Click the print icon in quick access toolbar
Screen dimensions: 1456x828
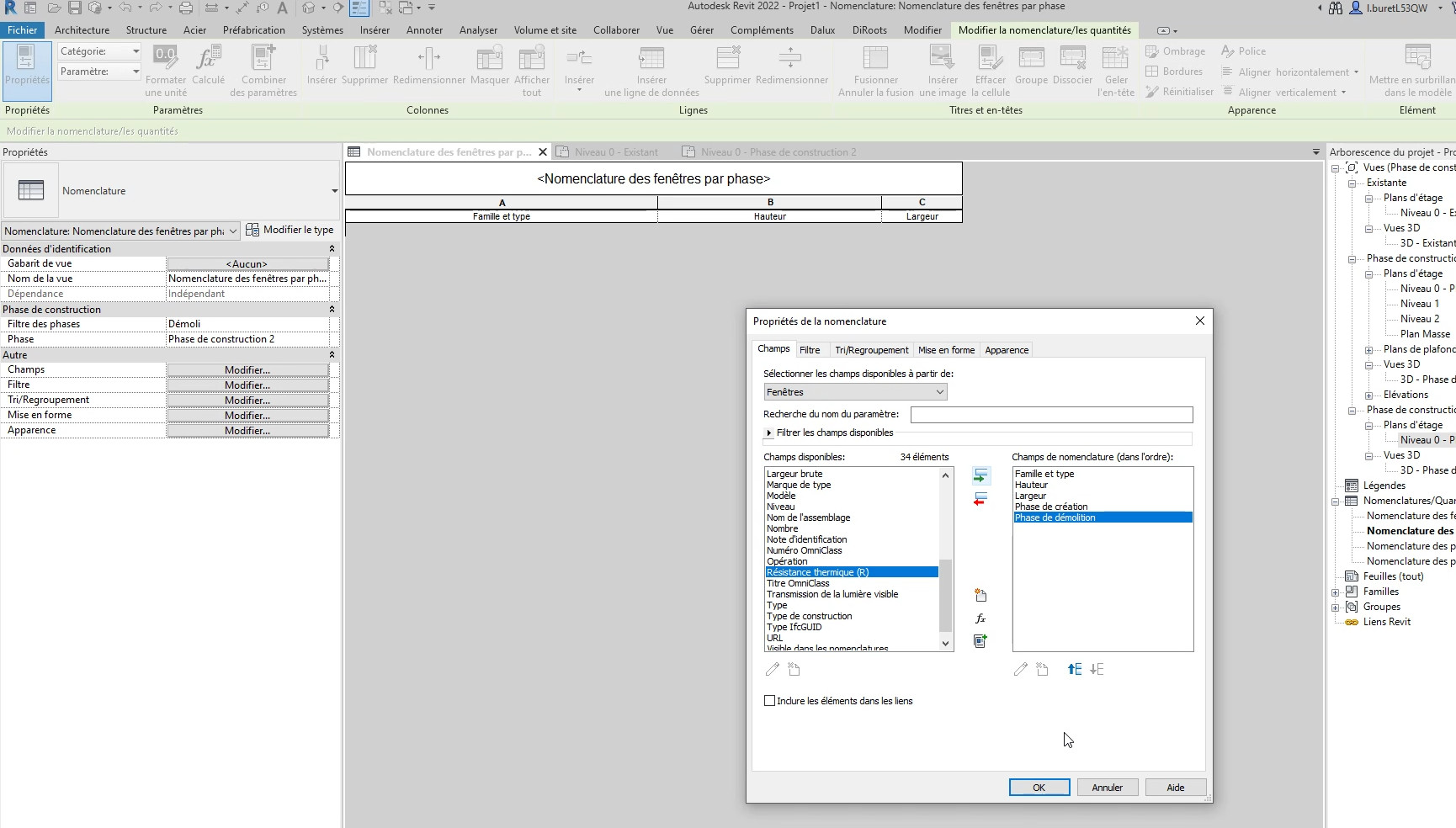[185, 8]
